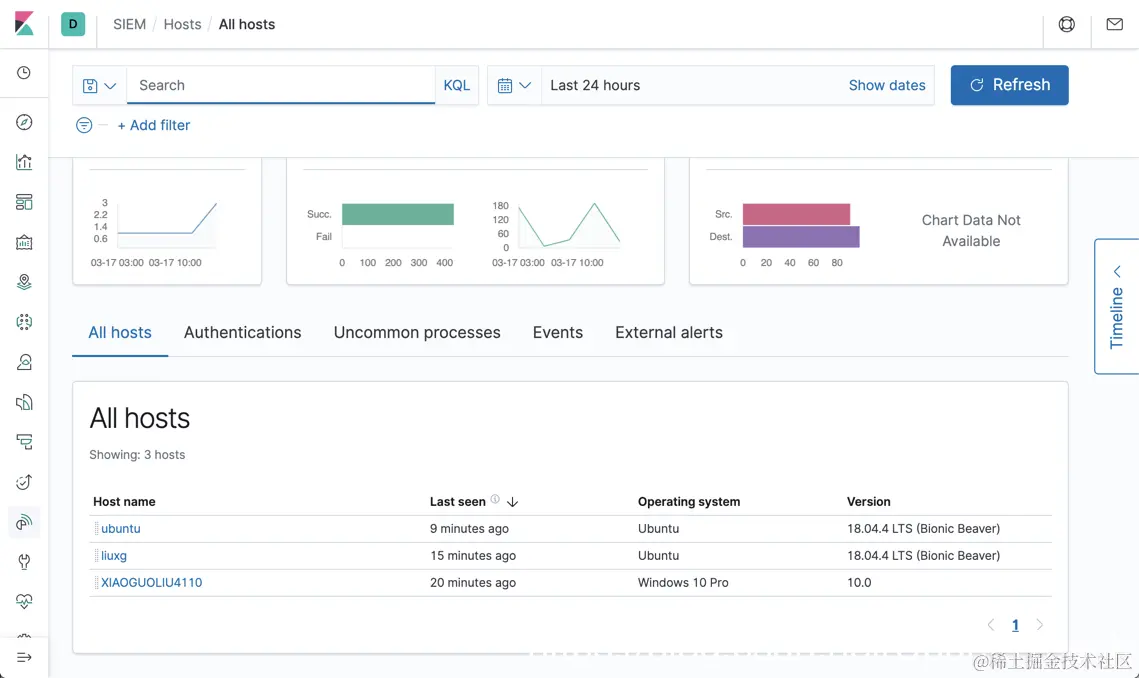Open Canvas icon in sidebar

pos(24,242)
